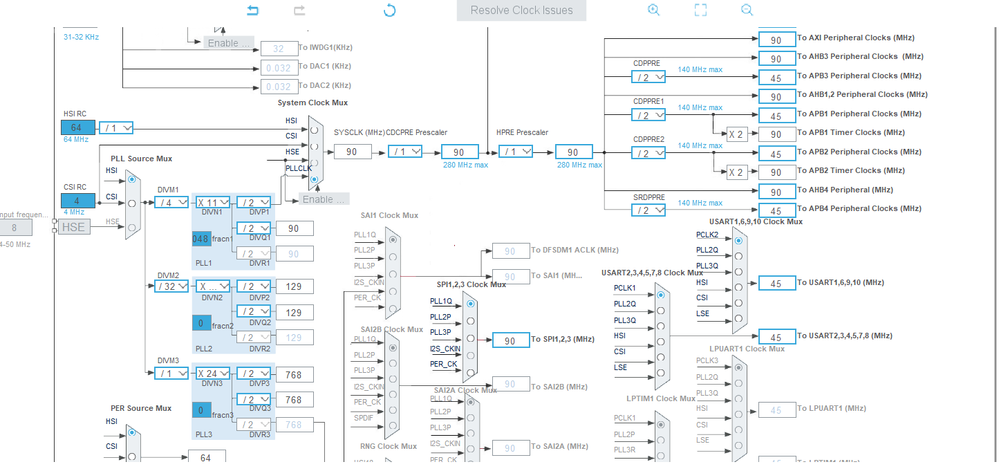
Task: Click the To USART1,6,9,10 (MHz) value box
Action: click(777, 283)
